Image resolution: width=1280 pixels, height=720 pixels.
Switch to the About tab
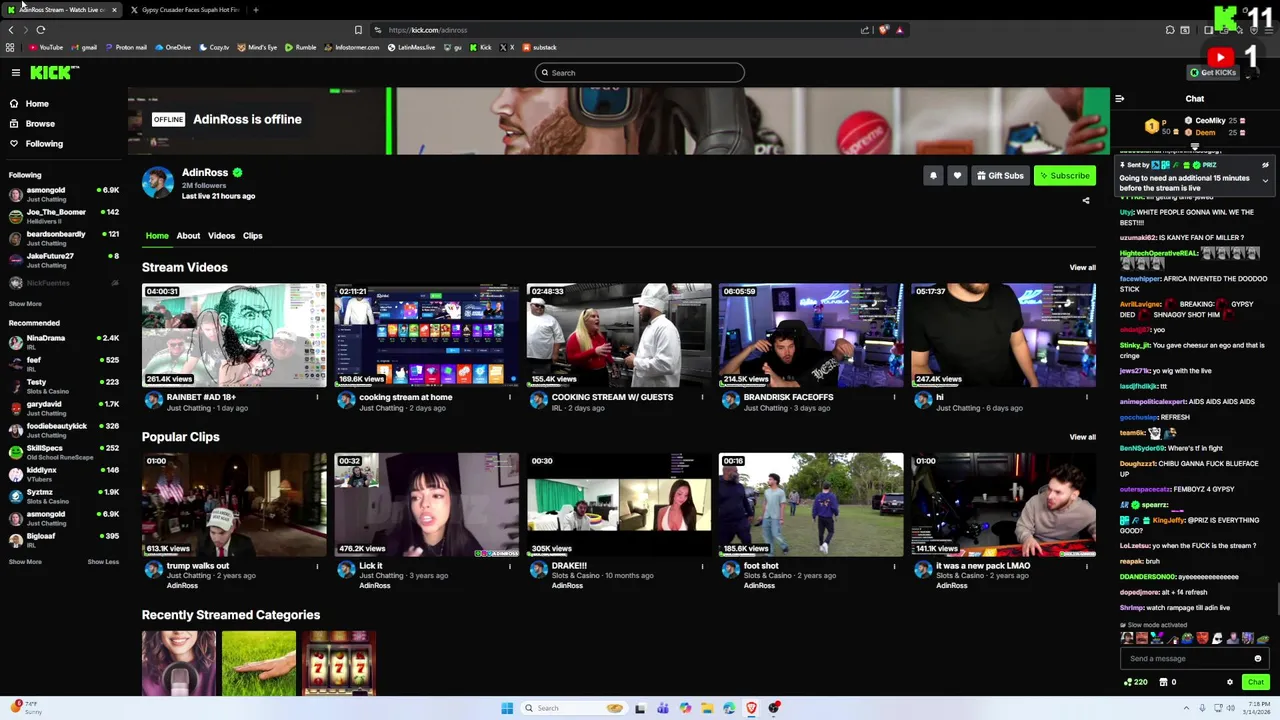point(188,236)
